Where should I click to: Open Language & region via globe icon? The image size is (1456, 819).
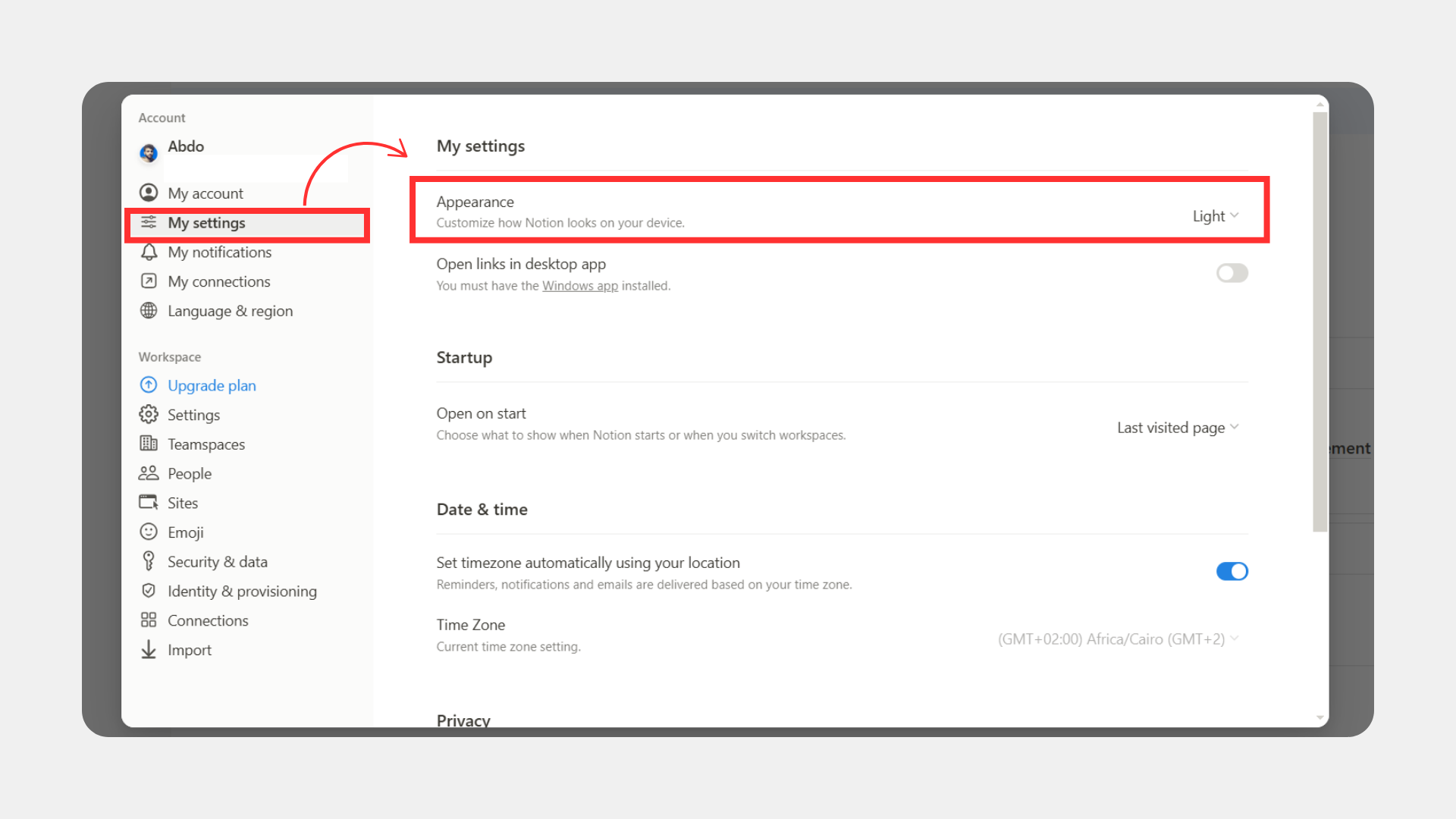[149, 311]
